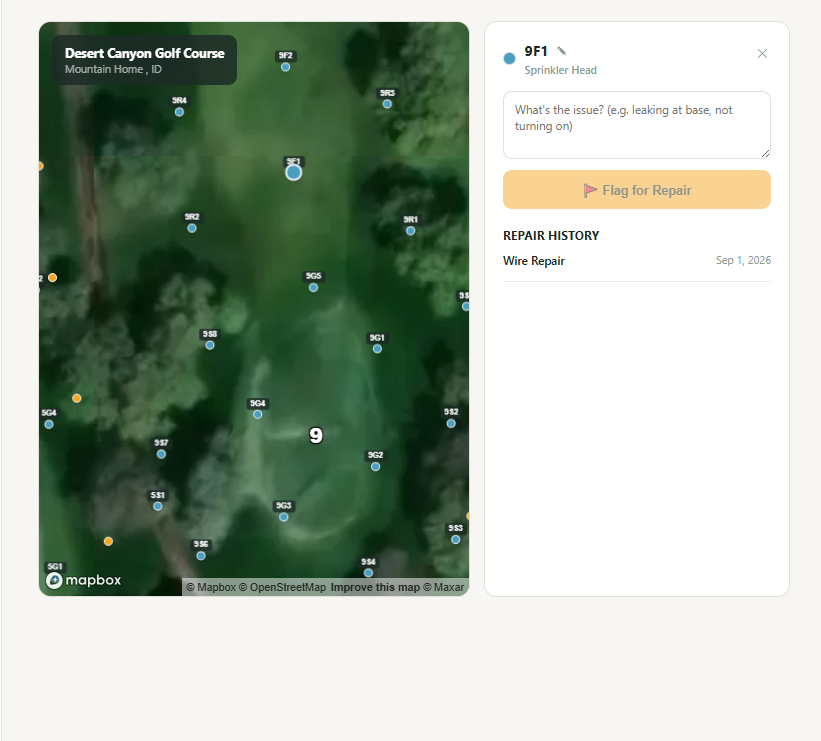
Task: Select the 9S2 sprinkler marker
Action: pyautogui.click(x=451, y=424)
